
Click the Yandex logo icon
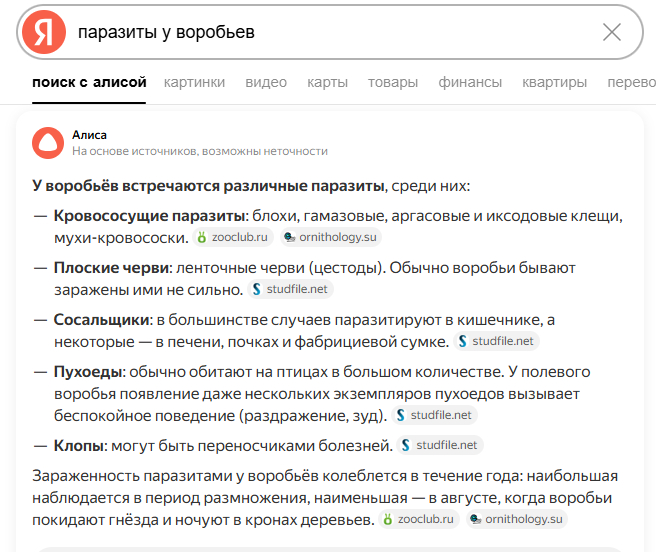pos(43,32)
